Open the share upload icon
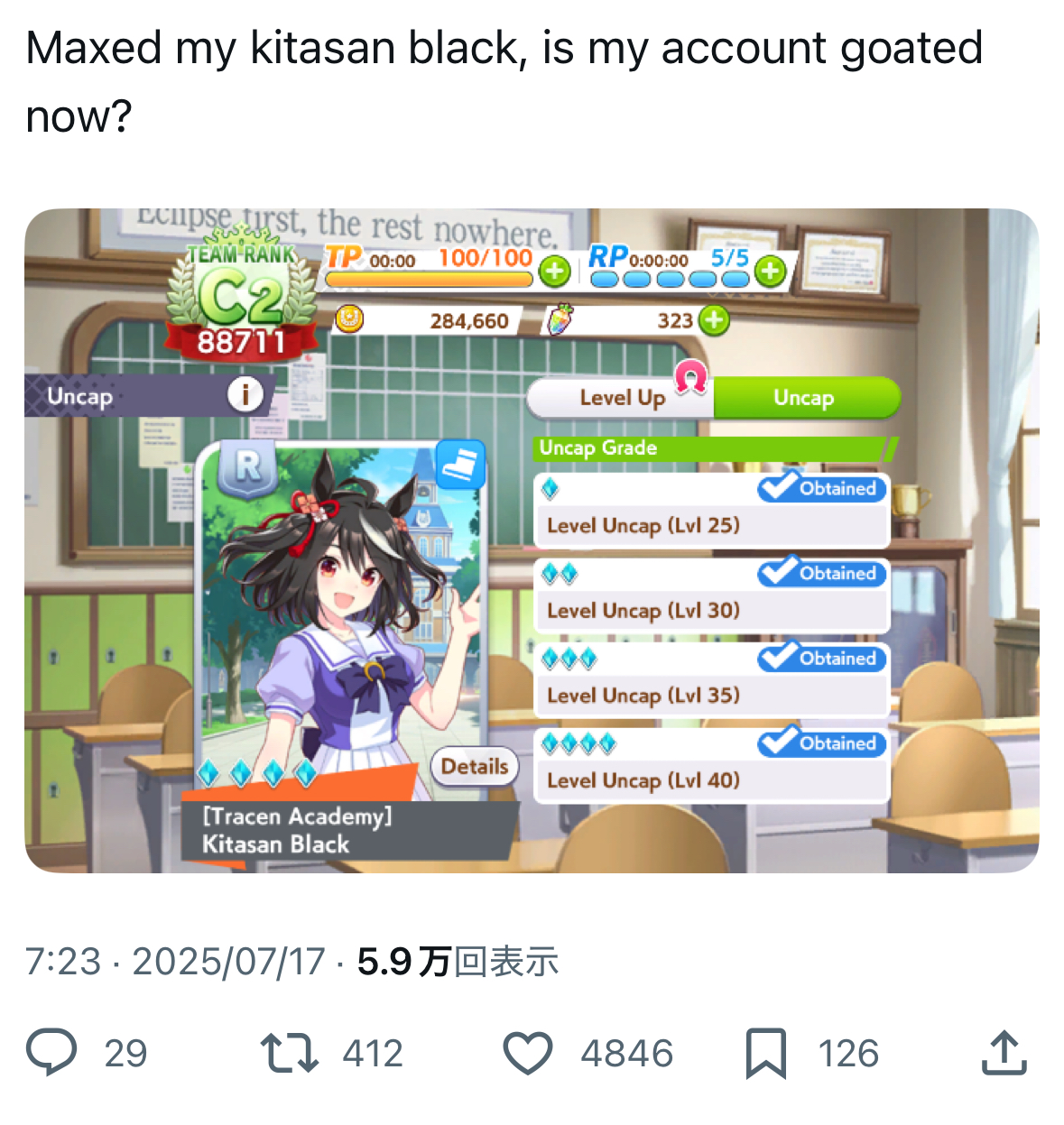 click(x=1004, y=1052)
